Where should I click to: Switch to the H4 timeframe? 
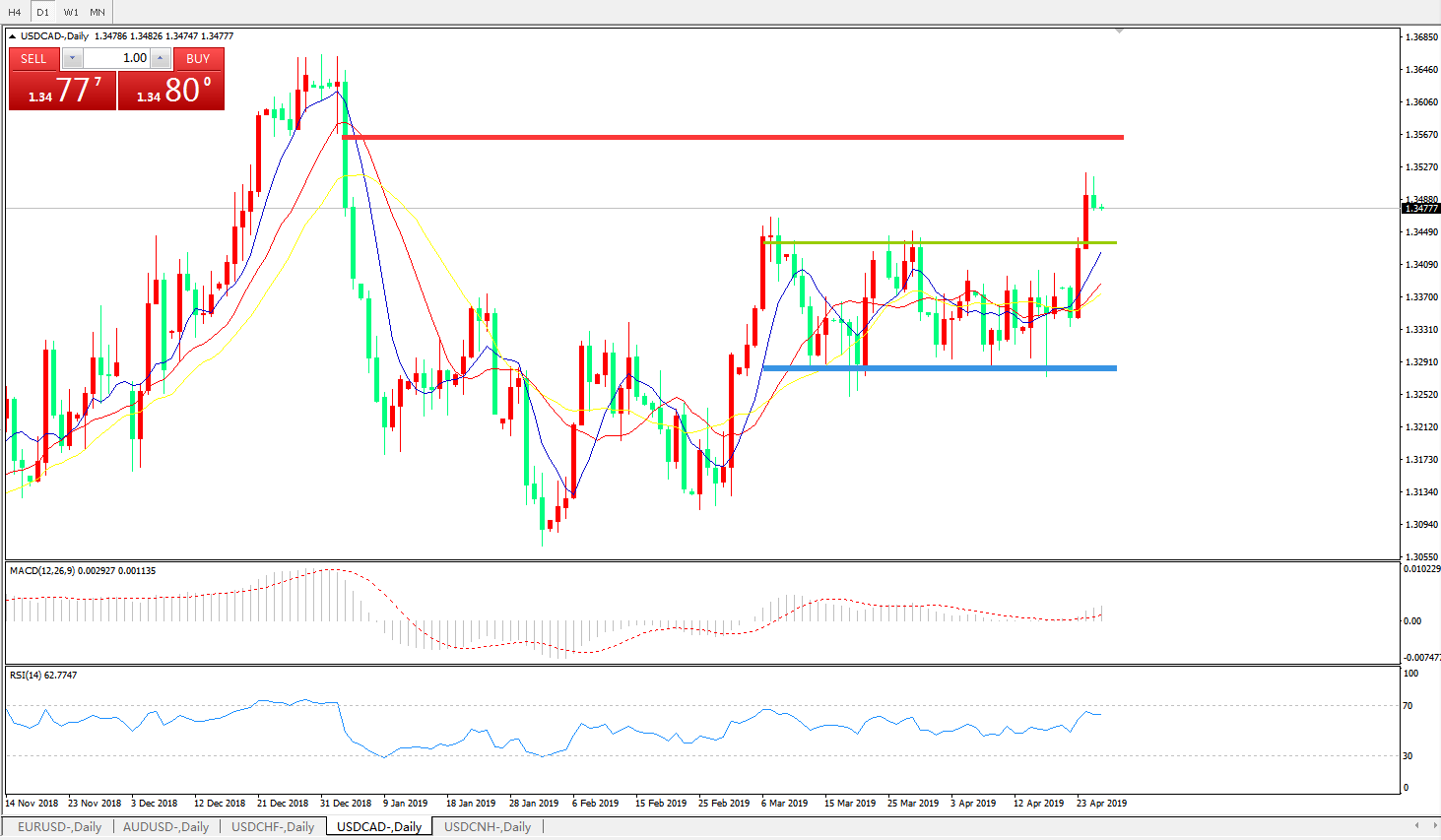[x=15, y=12]
